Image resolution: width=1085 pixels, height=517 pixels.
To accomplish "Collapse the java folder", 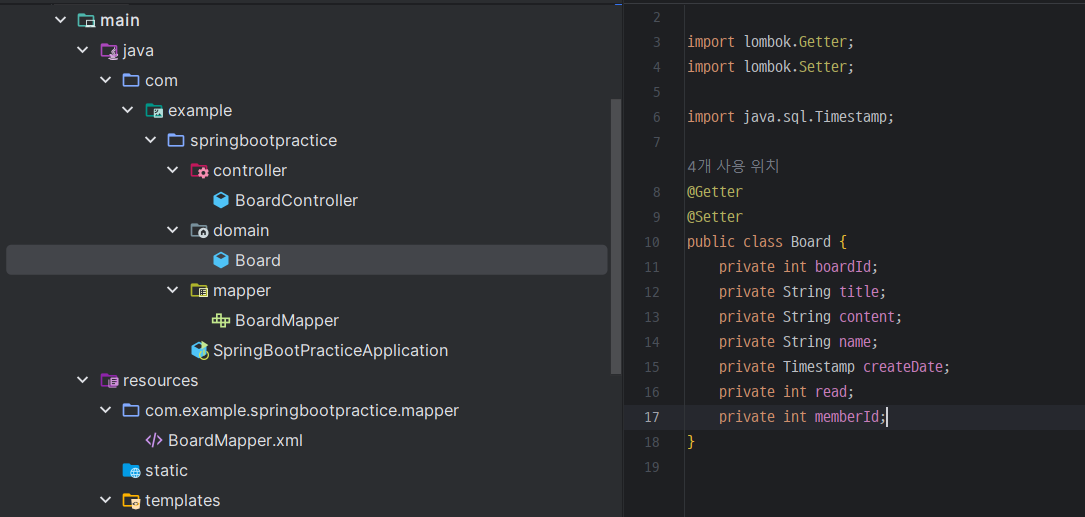I will point(83,51).
